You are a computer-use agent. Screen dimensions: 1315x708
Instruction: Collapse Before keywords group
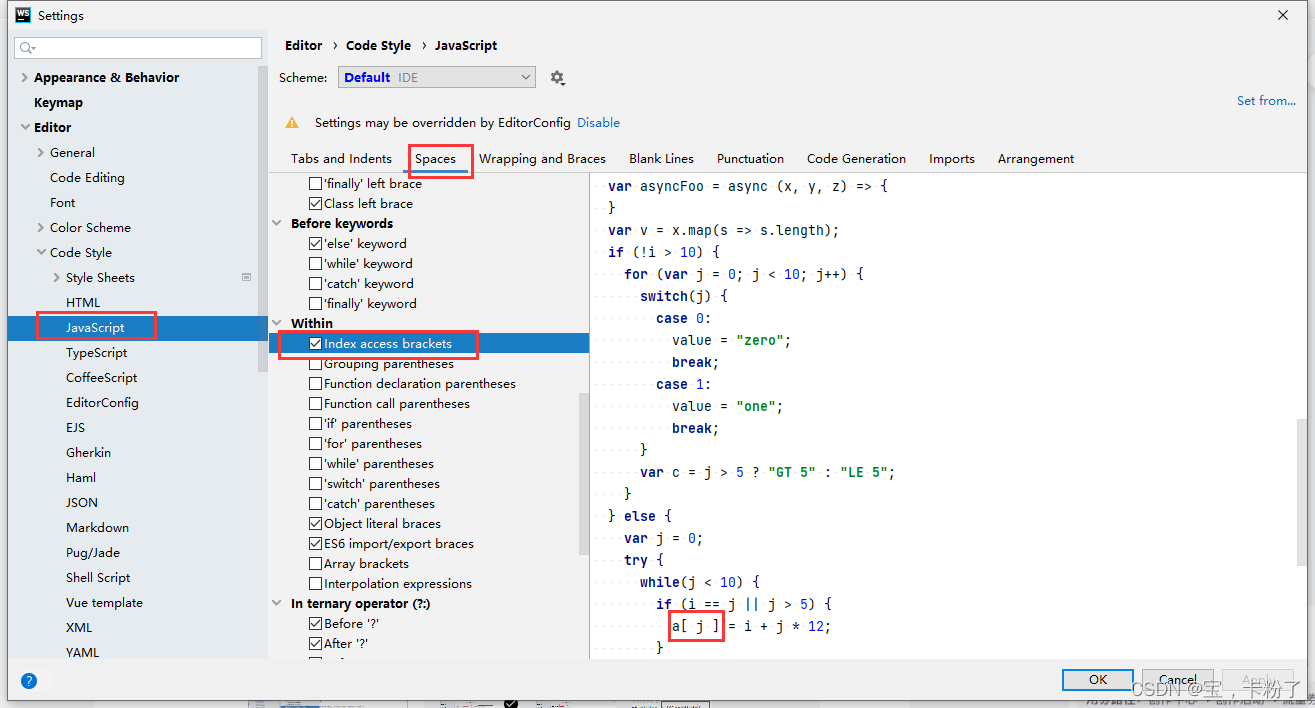[x=278, y=224]
